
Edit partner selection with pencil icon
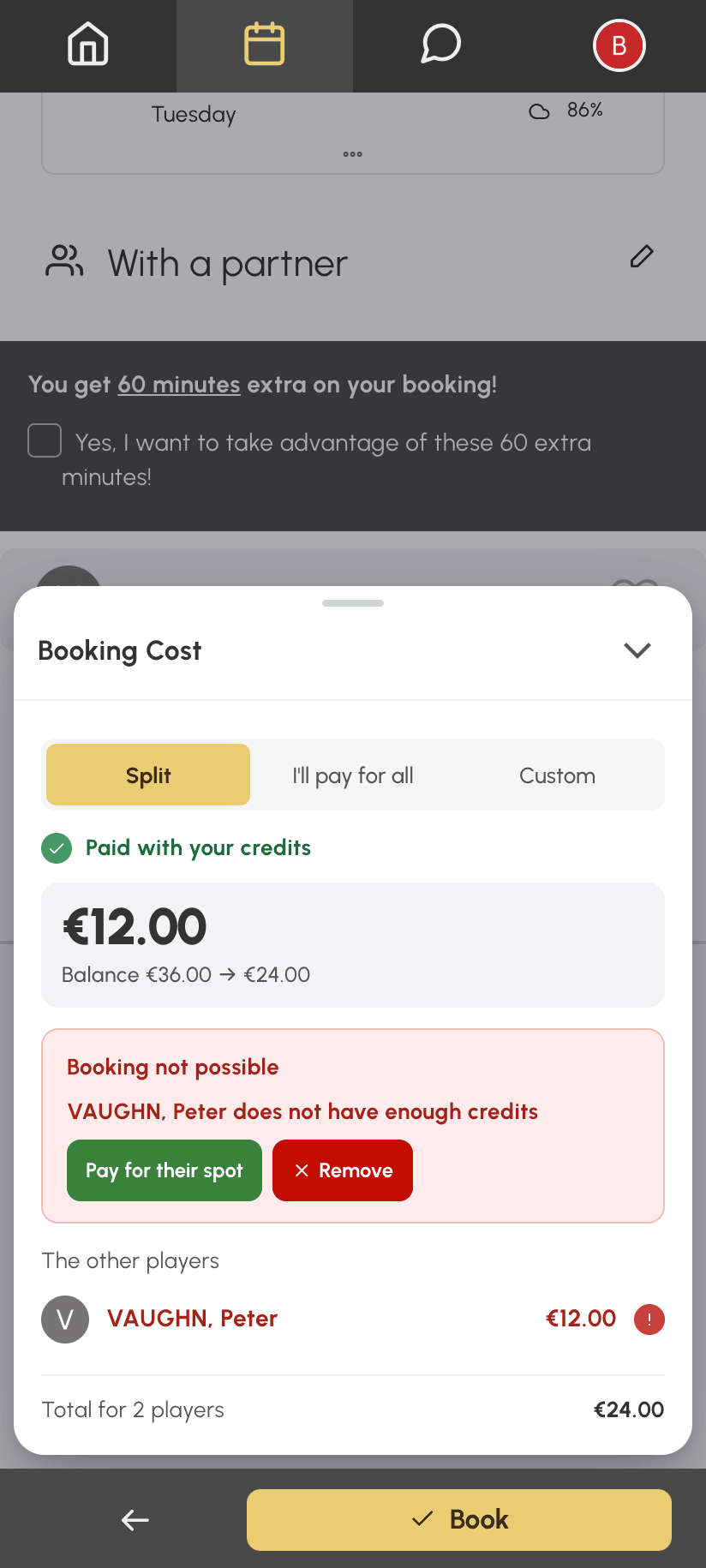click(642, 256)
